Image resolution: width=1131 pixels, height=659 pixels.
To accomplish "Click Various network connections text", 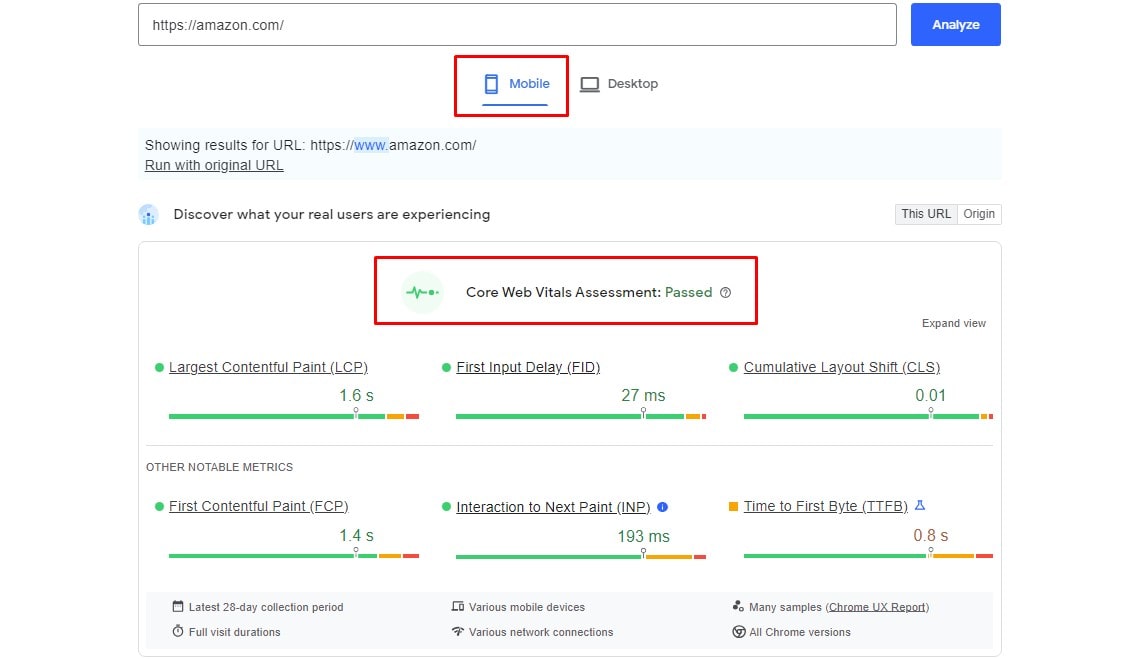I will point(541,632).
